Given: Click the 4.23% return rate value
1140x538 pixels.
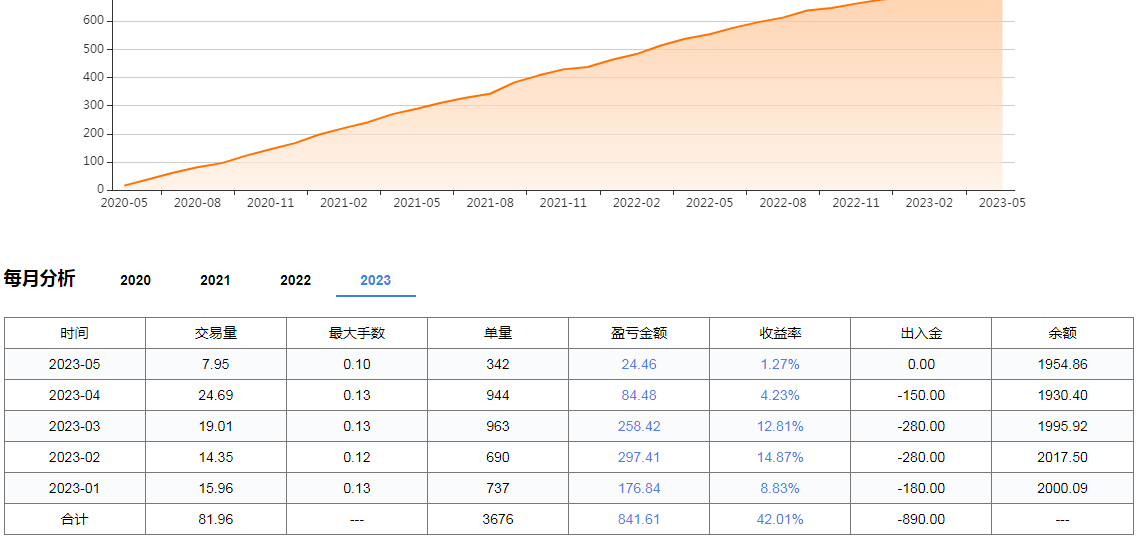Looking at the screenshot, I should [x=780, y=396].
